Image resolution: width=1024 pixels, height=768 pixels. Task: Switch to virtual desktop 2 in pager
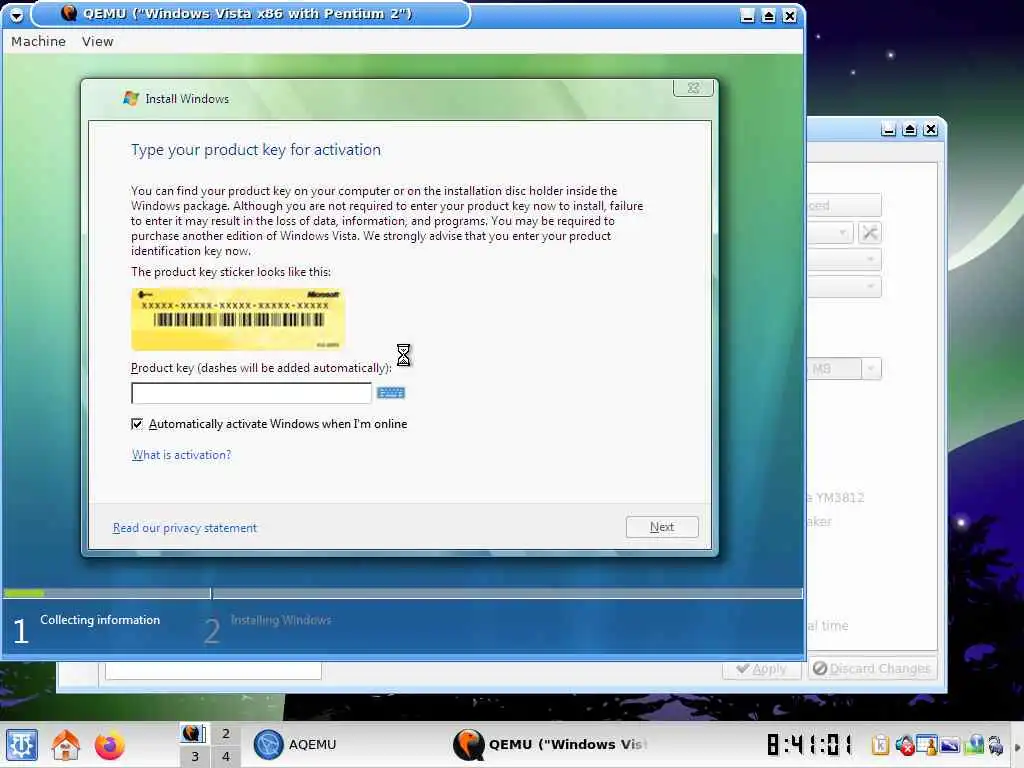225,733
